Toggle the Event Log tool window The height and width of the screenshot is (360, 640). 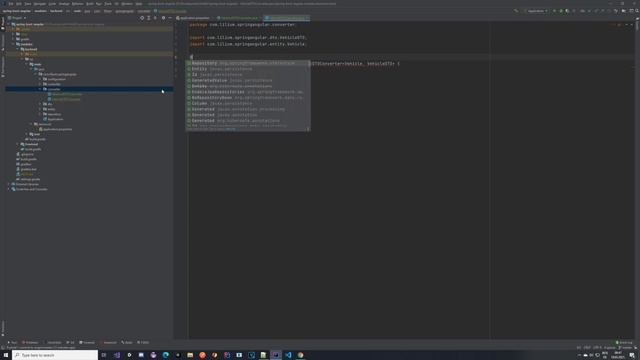click(624, 342)
